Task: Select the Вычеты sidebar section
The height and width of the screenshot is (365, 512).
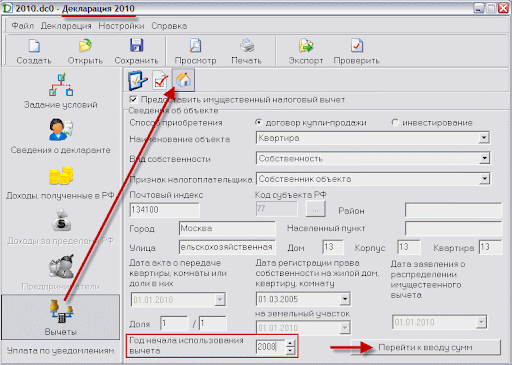Action: tap(61, 317)
